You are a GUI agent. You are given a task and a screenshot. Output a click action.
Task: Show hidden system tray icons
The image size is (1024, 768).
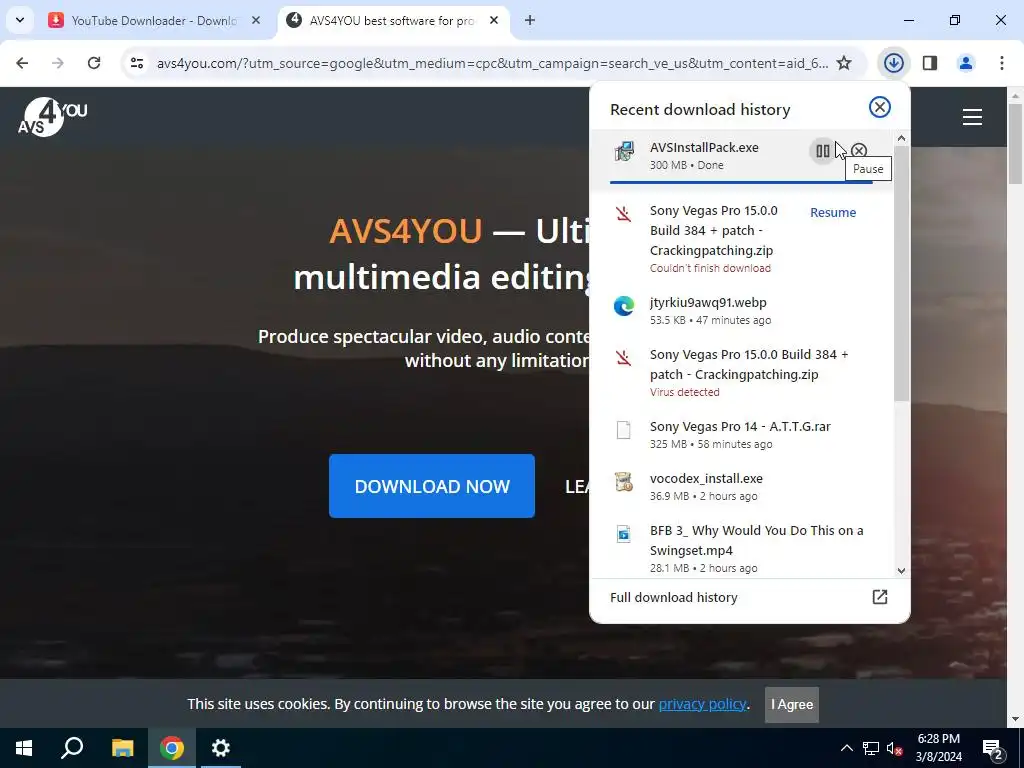click(x=846, y=748)
